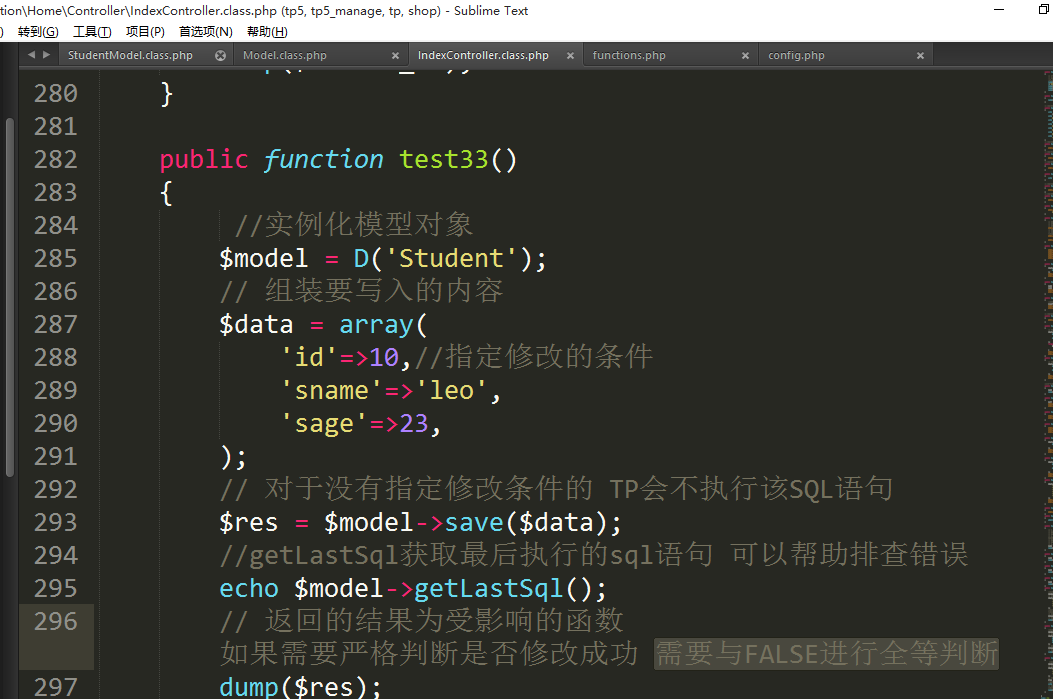Viewport: 1053px width, 699px height.
Task: Click line number 296 in the gutter
Action: 56,621
